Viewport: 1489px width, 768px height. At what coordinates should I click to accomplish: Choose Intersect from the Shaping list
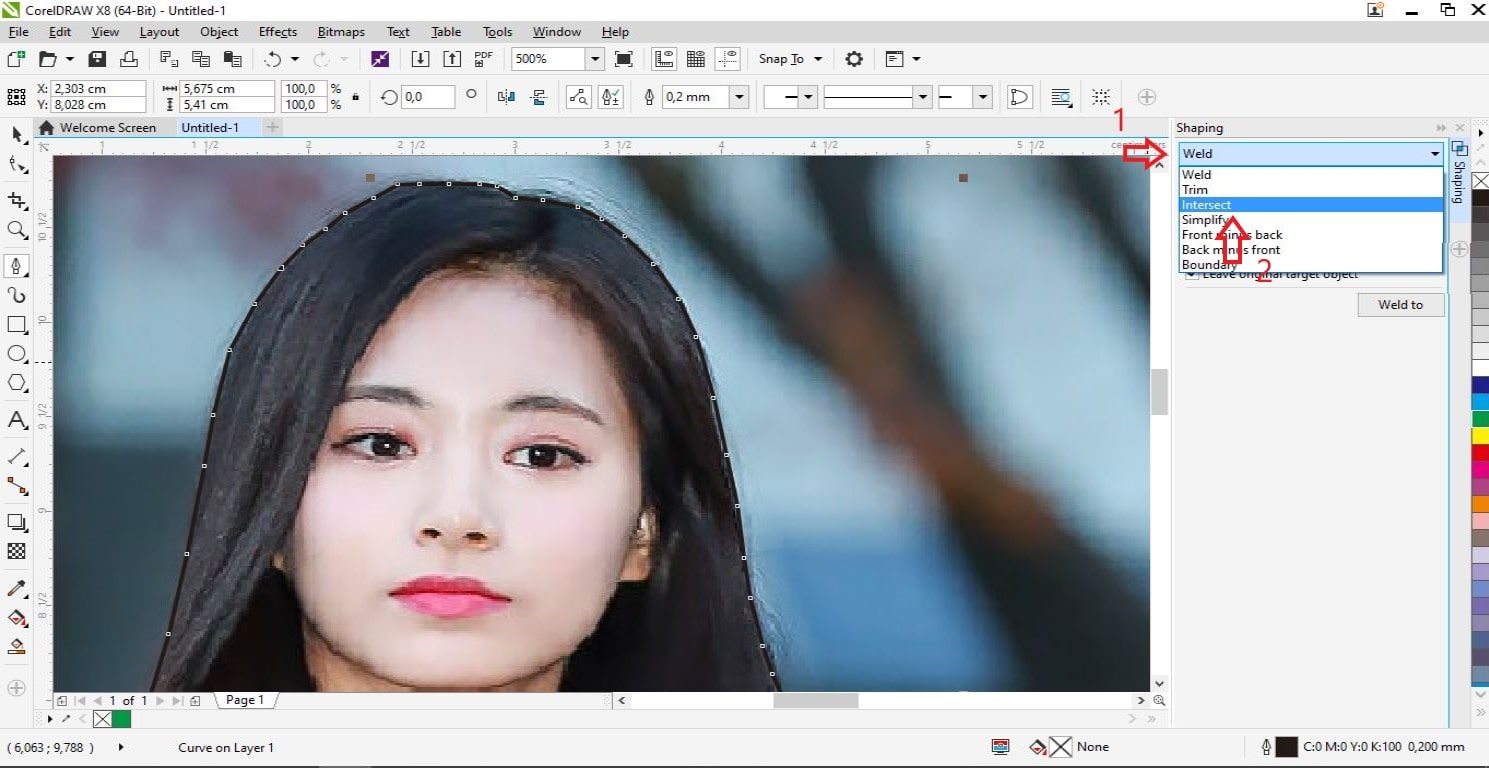tap(1207, 205)
